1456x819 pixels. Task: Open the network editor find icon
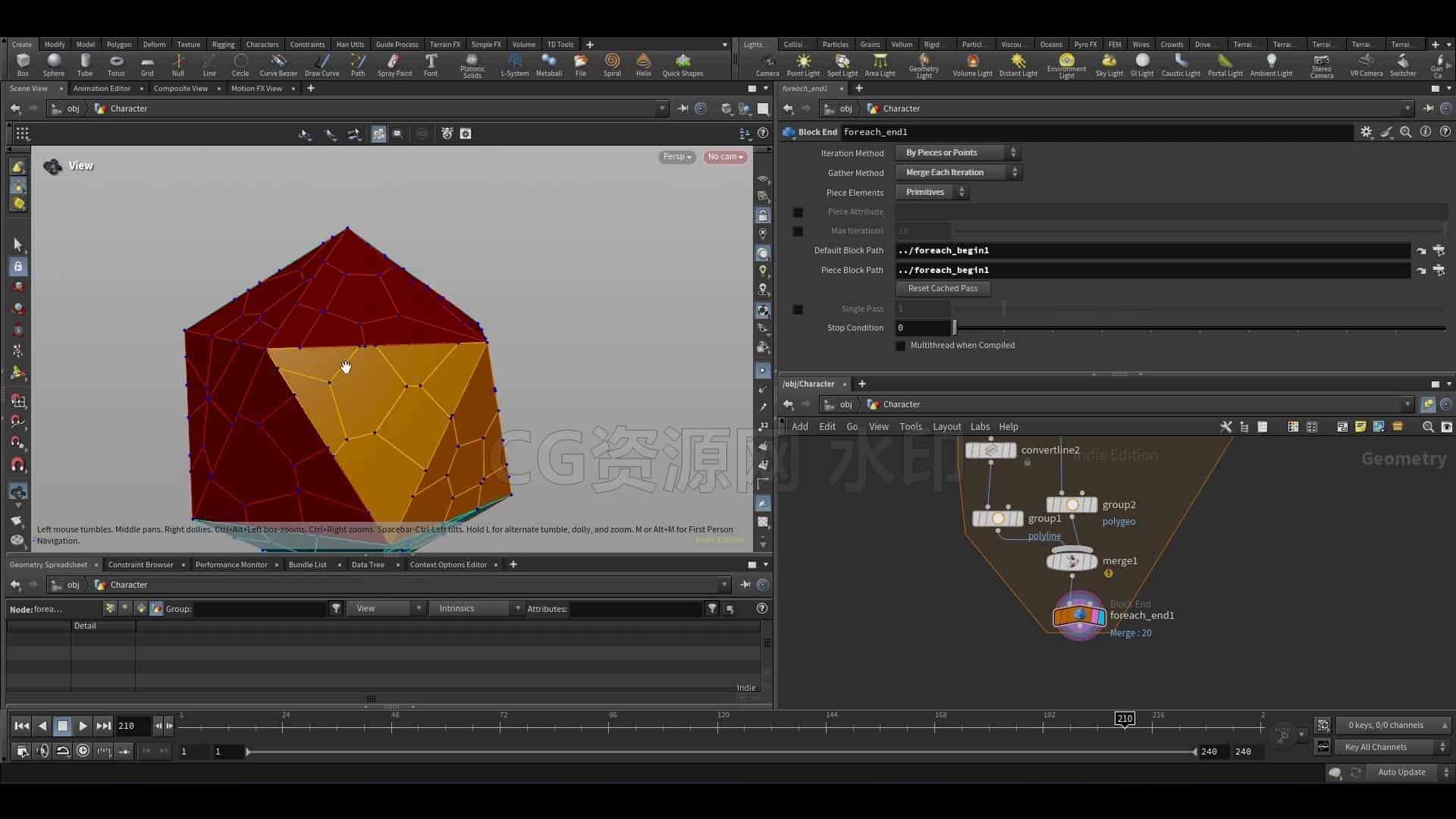(x=1428, y=427)
